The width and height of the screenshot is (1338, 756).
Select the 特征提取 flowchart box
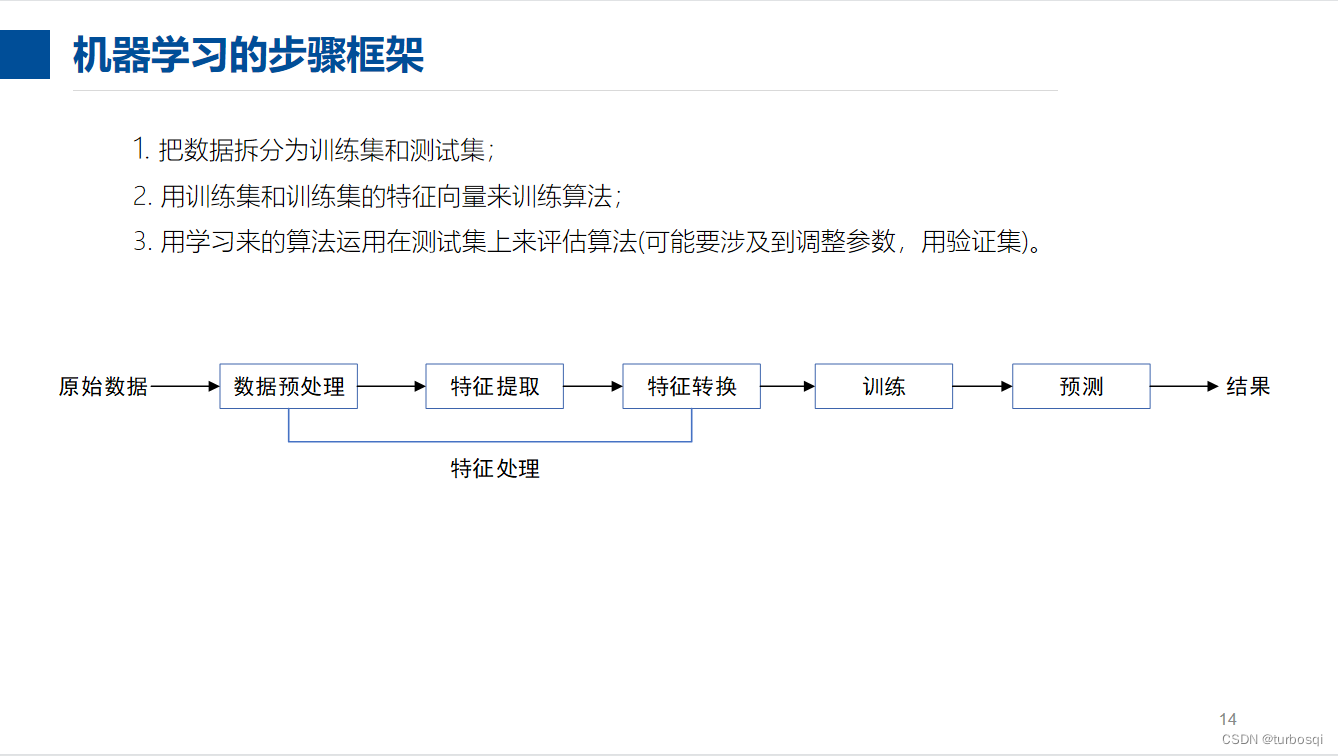pos(495,386)
